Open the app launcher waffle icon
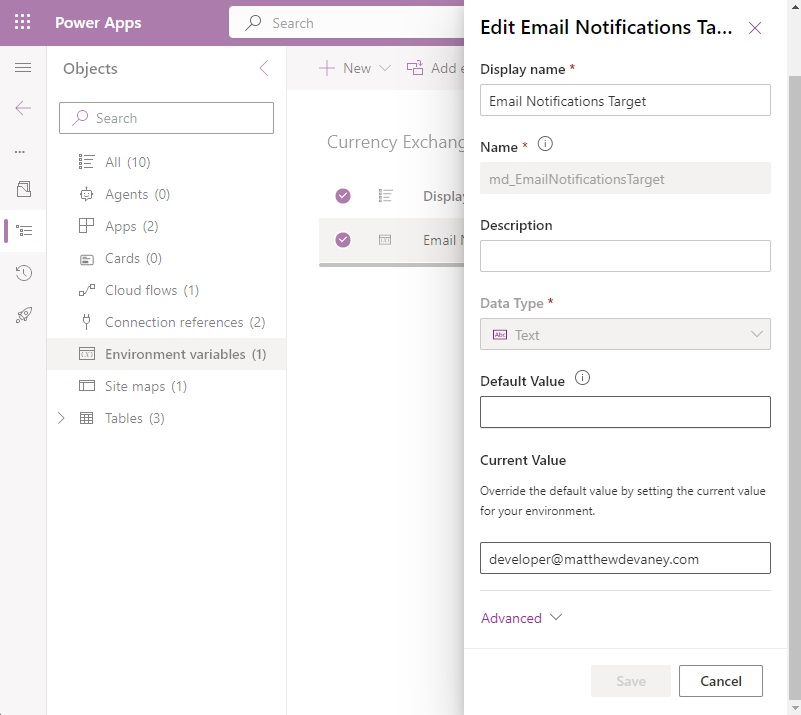 [x=22, y=22]
